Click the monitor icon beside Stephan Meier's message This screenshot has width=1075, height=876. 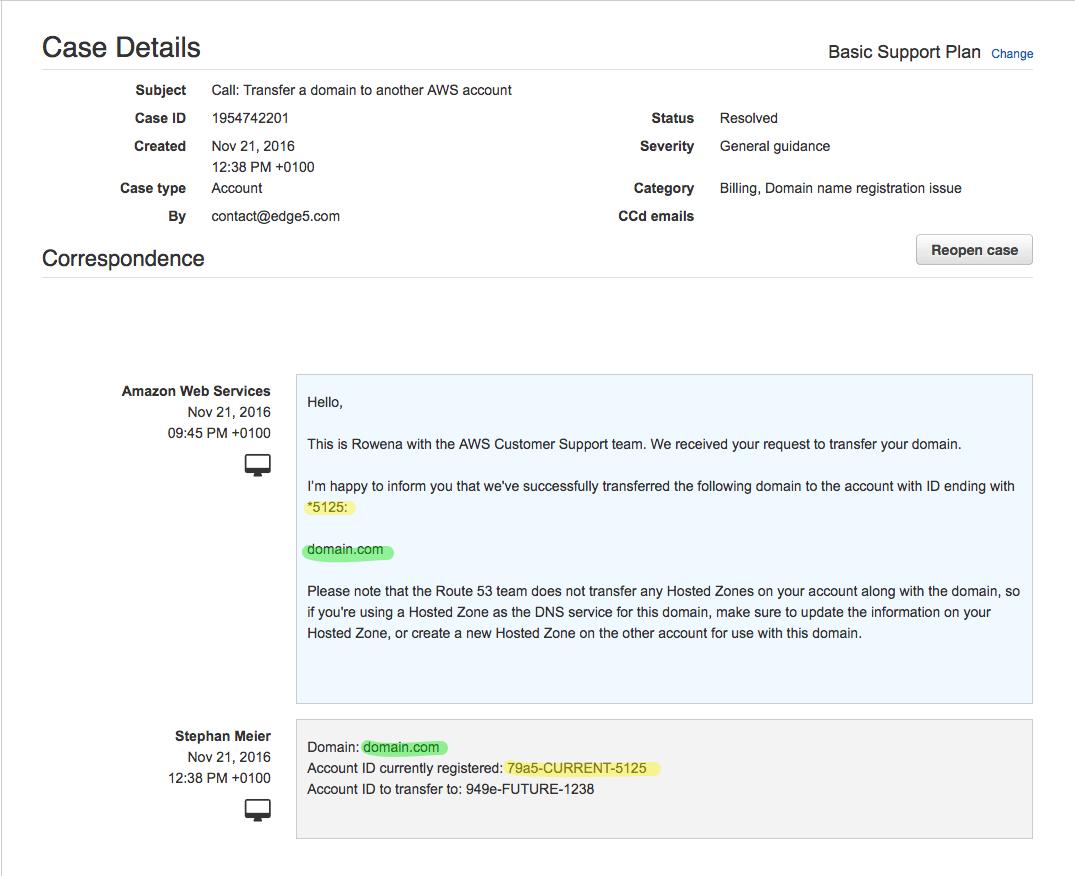257,809
